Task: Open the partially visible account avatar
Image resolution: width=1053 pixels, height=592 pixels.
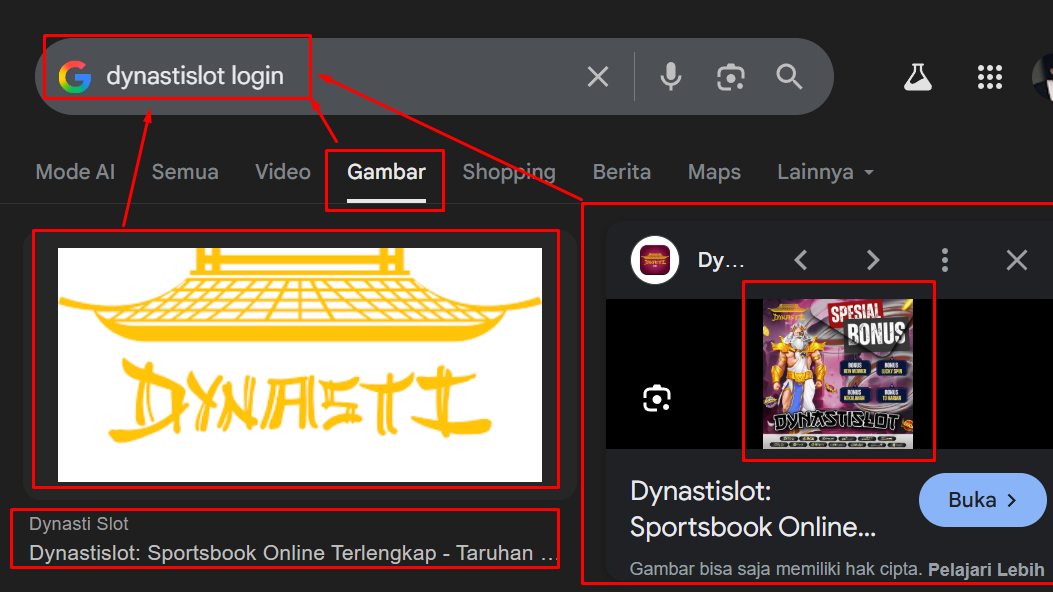Action: click(1043, 77)
